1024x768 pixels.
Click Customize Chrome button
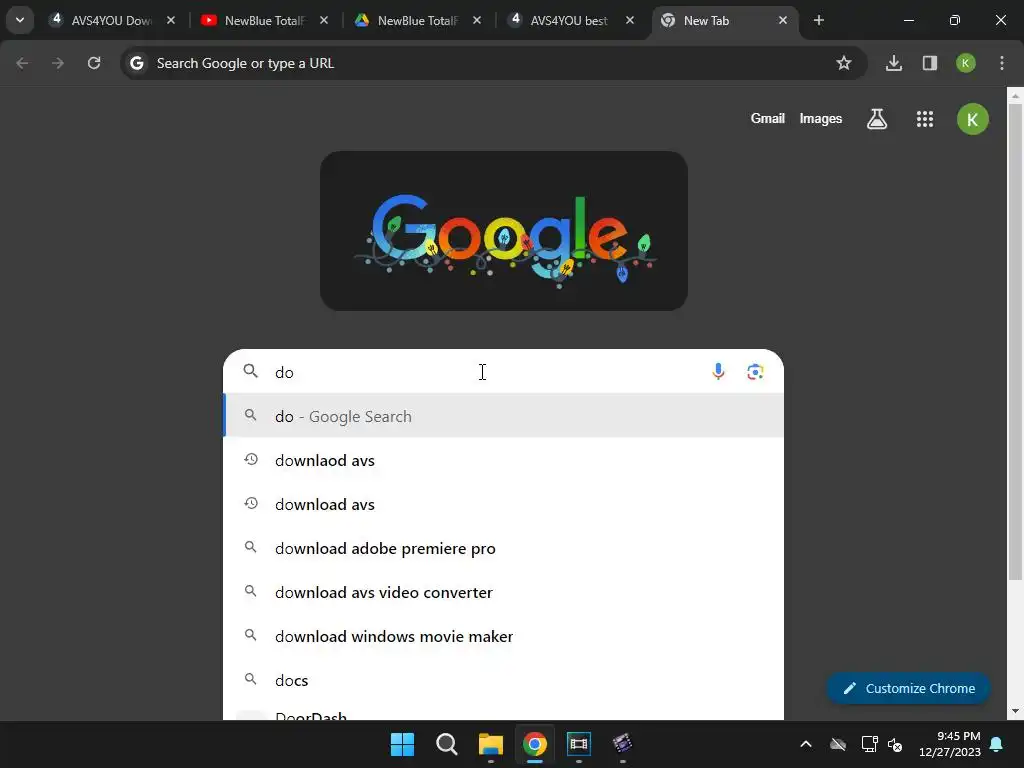pyautogui.click(x=908, y=688)
